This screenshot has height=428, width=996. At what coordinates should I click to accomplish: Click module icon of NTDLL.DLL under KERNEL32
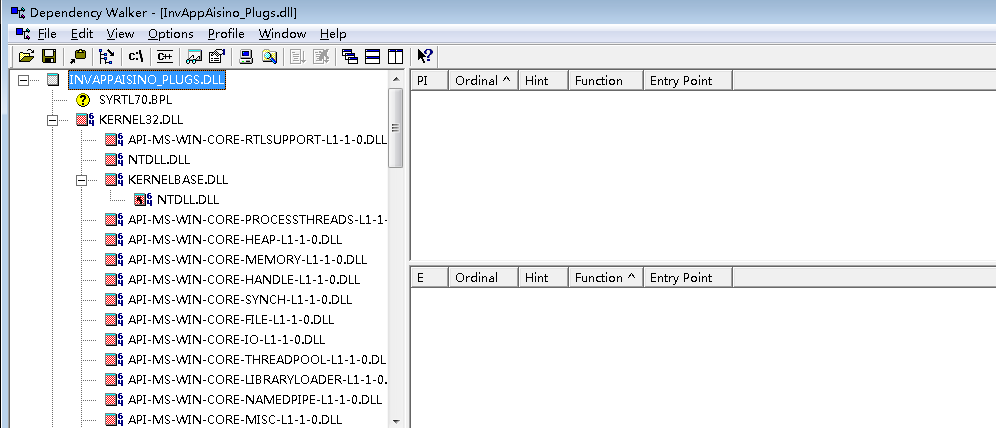[114, 160]
